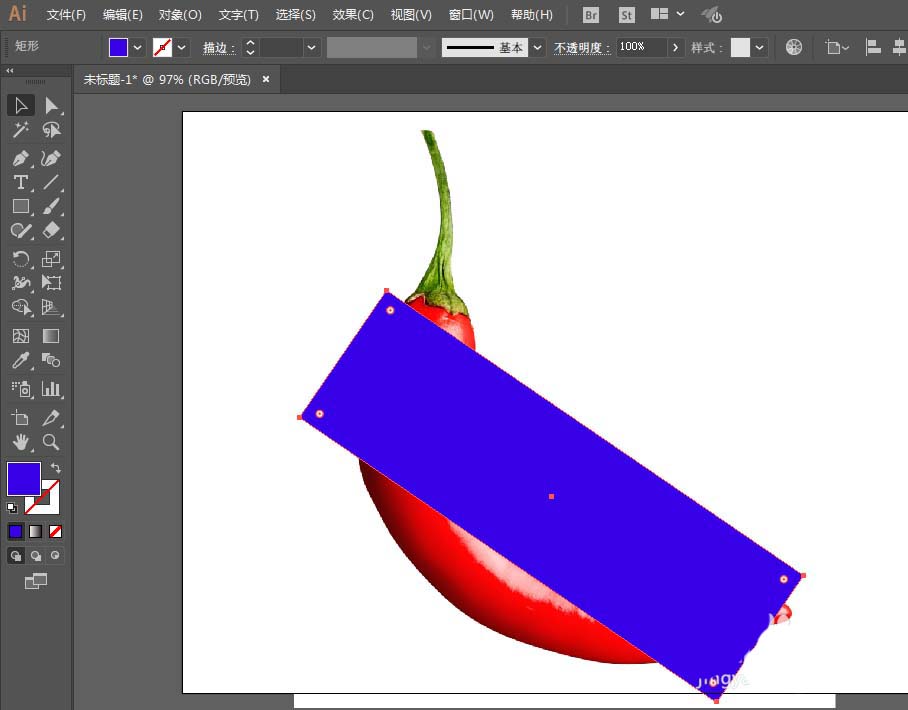This screenshot has width=908, height=710.
Task: Switch to Color fill mode button
Action: [x=16, y=531]
